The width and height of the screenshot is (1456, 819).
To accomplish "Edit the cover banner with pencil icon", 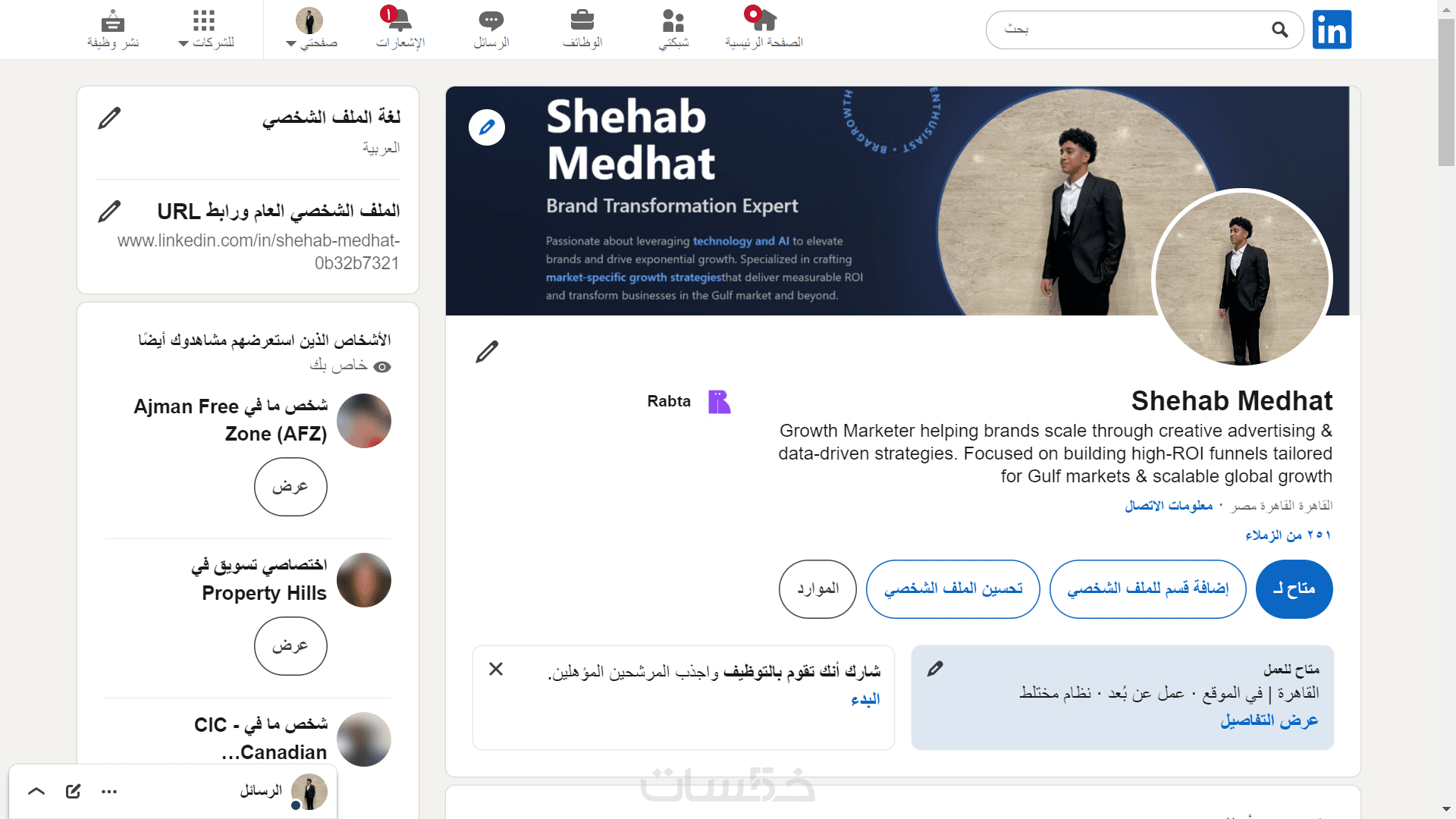I will [487, 127].
